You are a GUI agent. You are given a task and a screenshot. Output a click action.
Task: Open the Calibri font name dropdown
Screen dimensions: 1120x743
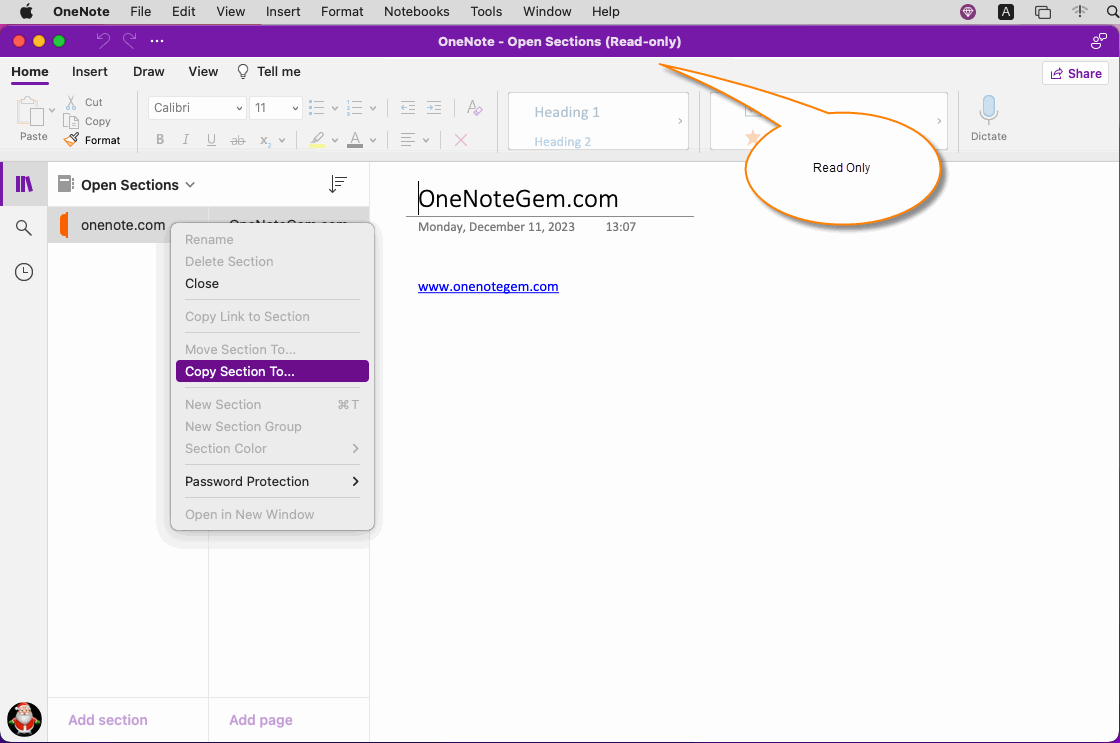(198, 108)
